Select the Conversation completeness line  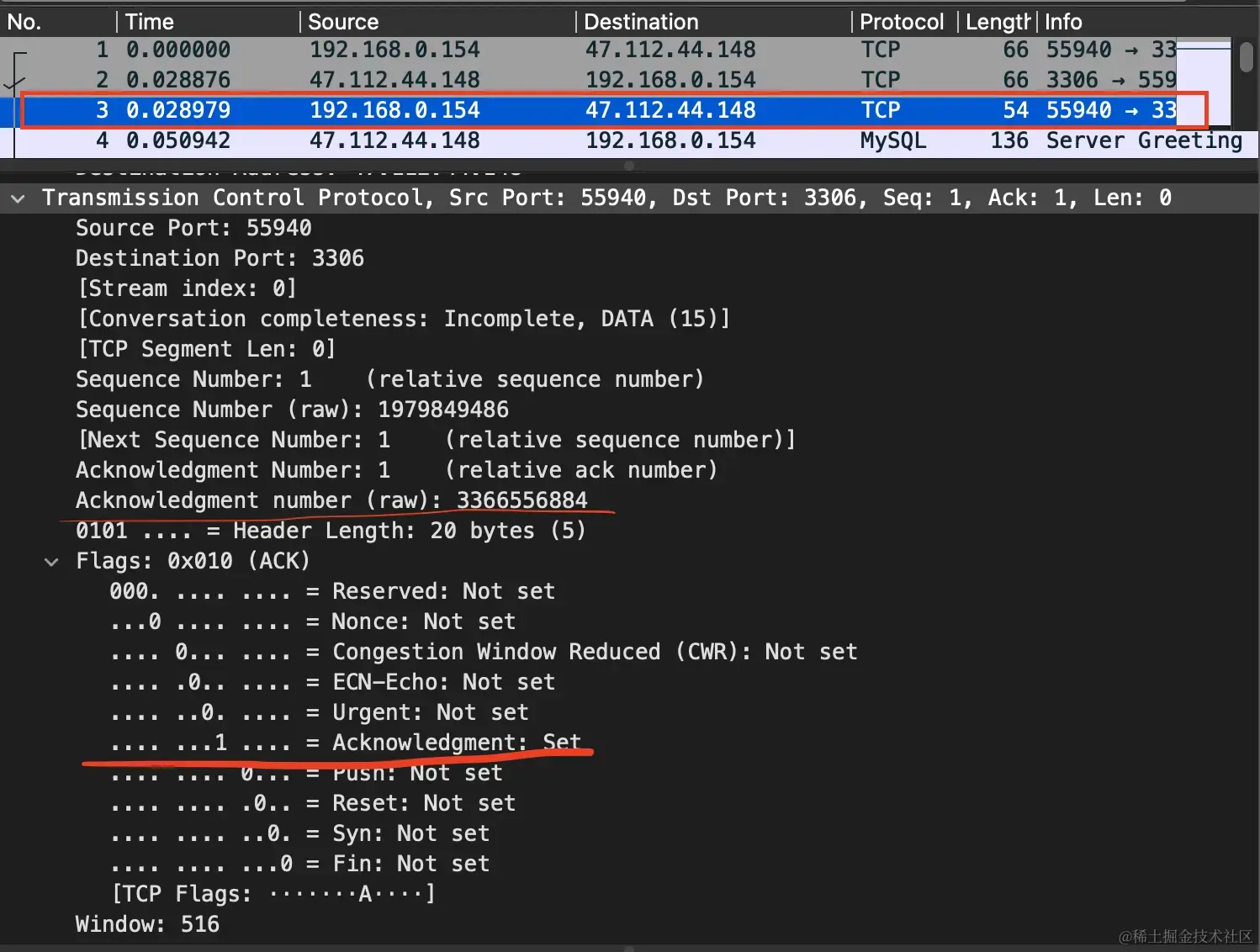coord(403,319)
